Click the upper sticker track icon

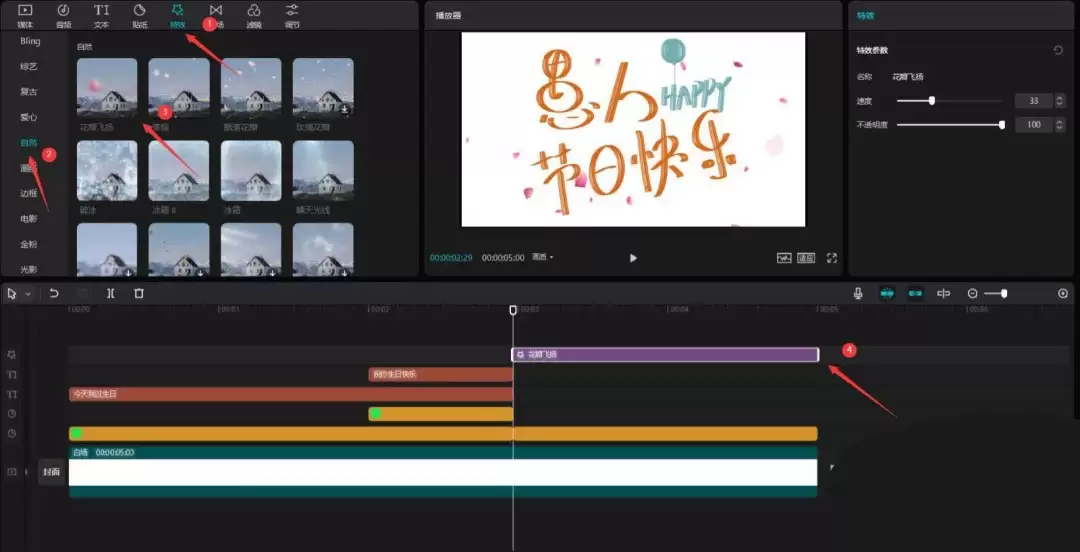coord(12,414)
